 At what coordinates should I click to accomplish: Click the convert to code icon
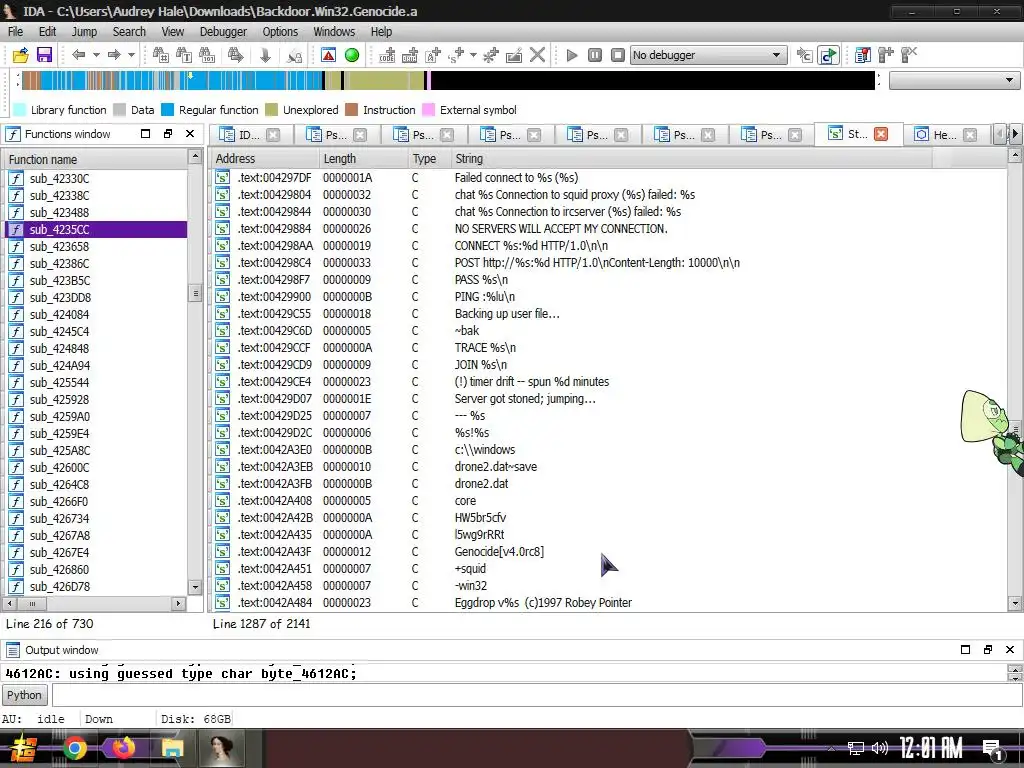pos(387,55)
